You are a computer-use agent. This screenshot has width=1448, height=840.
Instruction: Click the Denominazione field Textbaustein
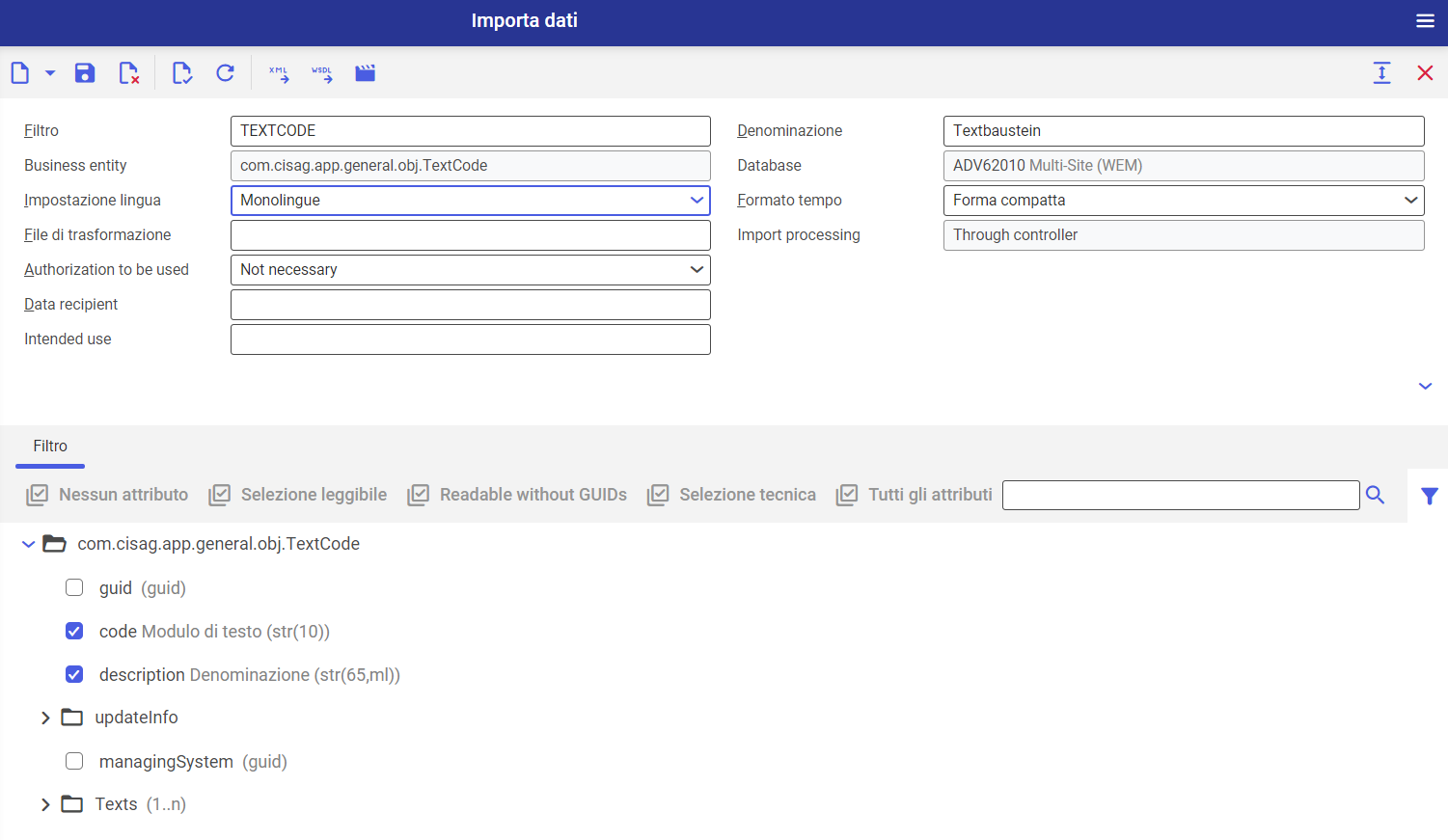click(x=1184, y=131)
